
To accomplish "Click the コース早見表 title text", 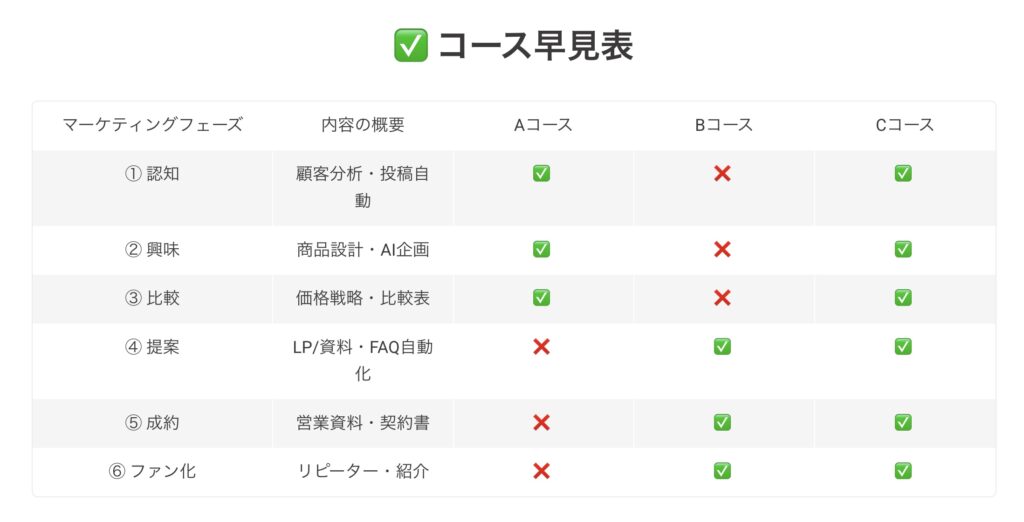I will tap(536, 46).
